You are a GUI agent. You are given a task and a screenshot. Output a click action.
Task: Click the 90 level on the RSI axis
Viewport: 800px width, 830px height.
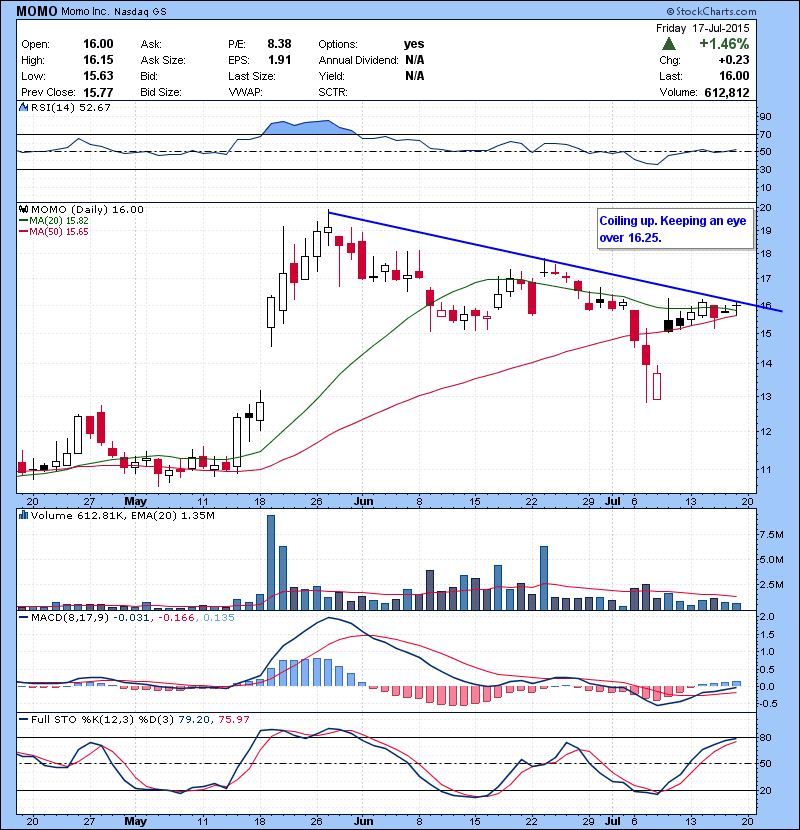(766, 116)
